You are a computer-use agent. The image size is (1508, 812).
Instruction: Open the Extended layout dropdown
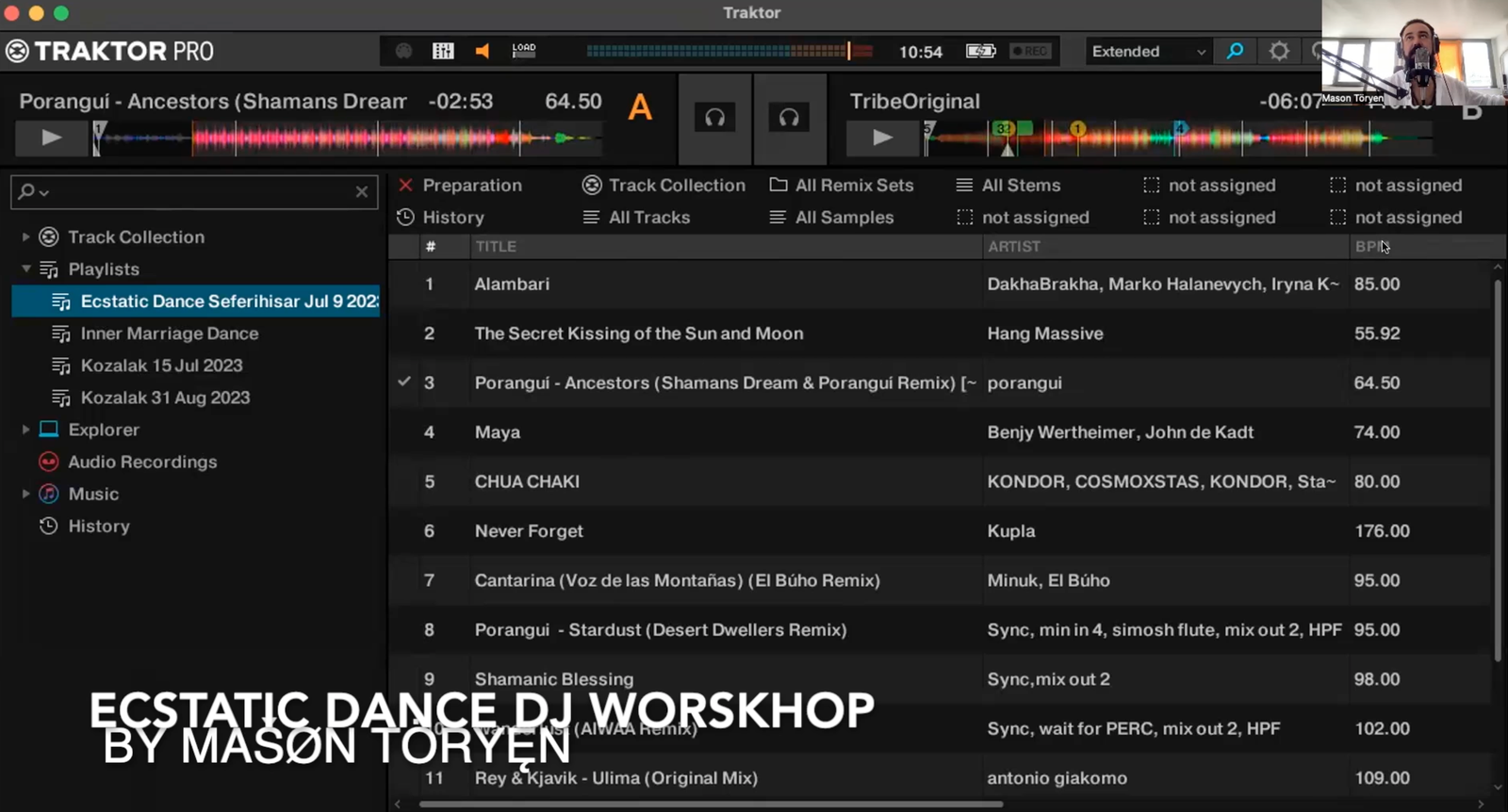tap(1148, 52)
